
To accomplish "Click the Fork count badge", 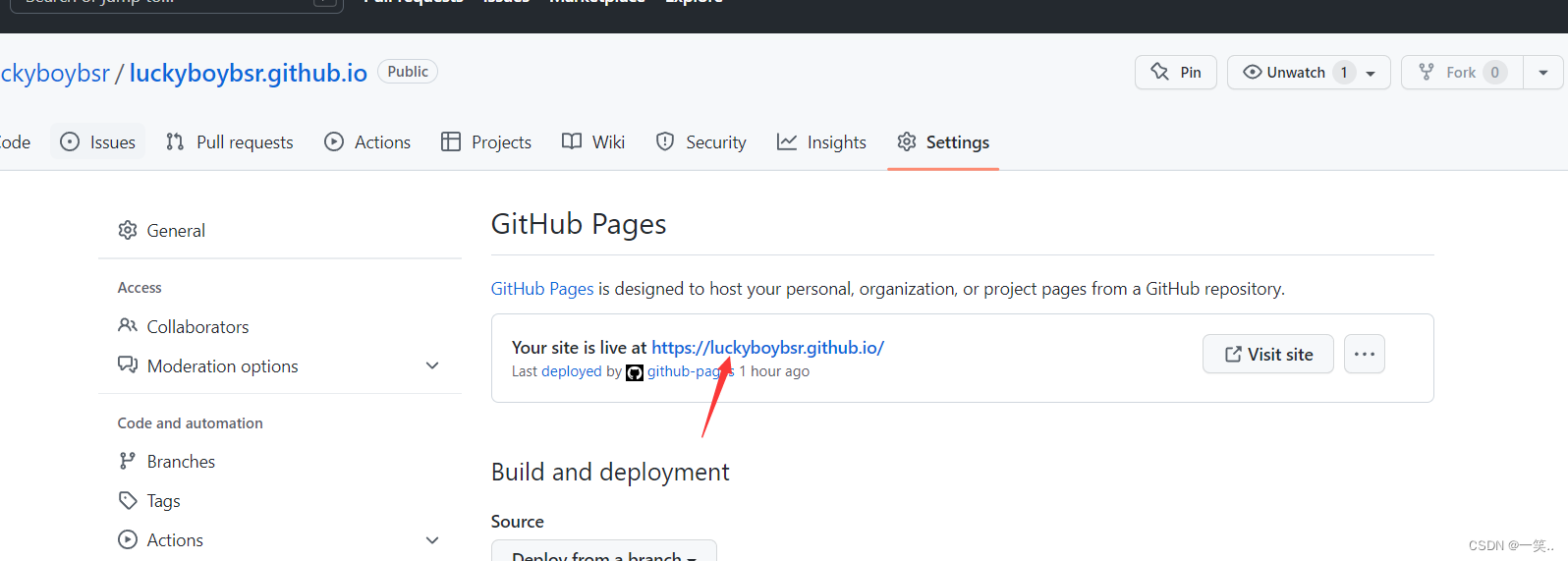I will click(1495, 73).
